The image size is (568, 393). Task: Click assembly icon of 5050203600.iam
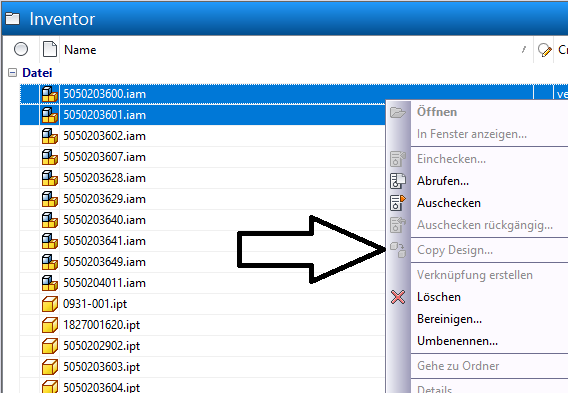pyautogui.click(x=50, y=94)
